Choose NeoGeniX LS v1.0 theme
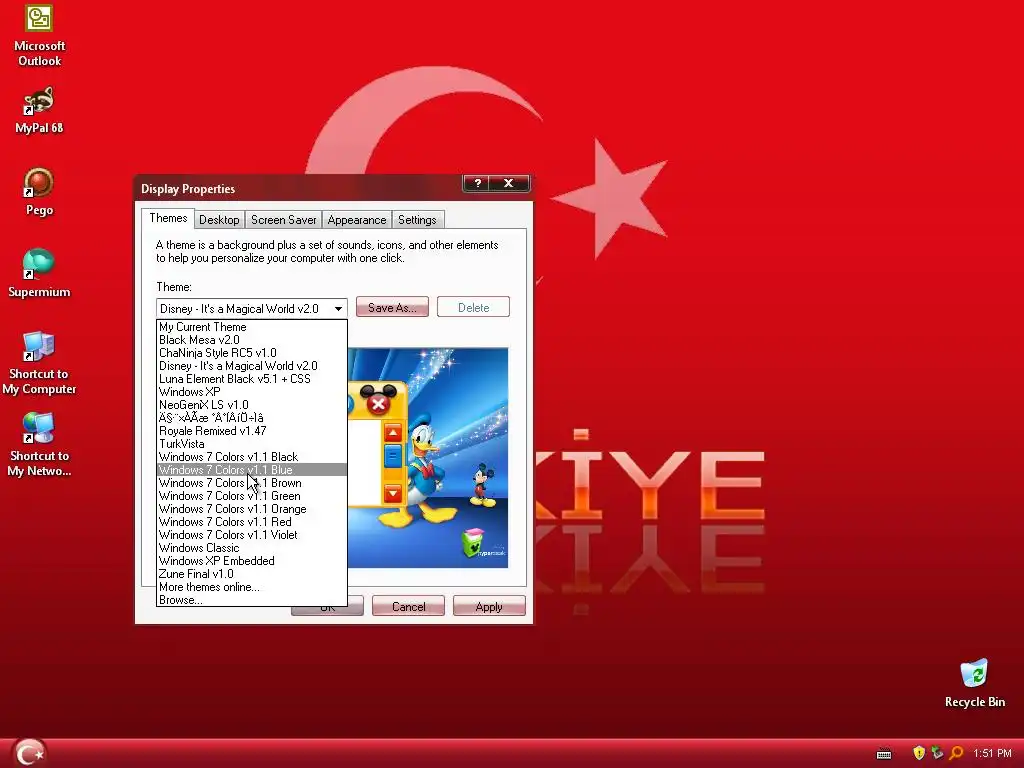1024x768 pixels. point(251,405)
